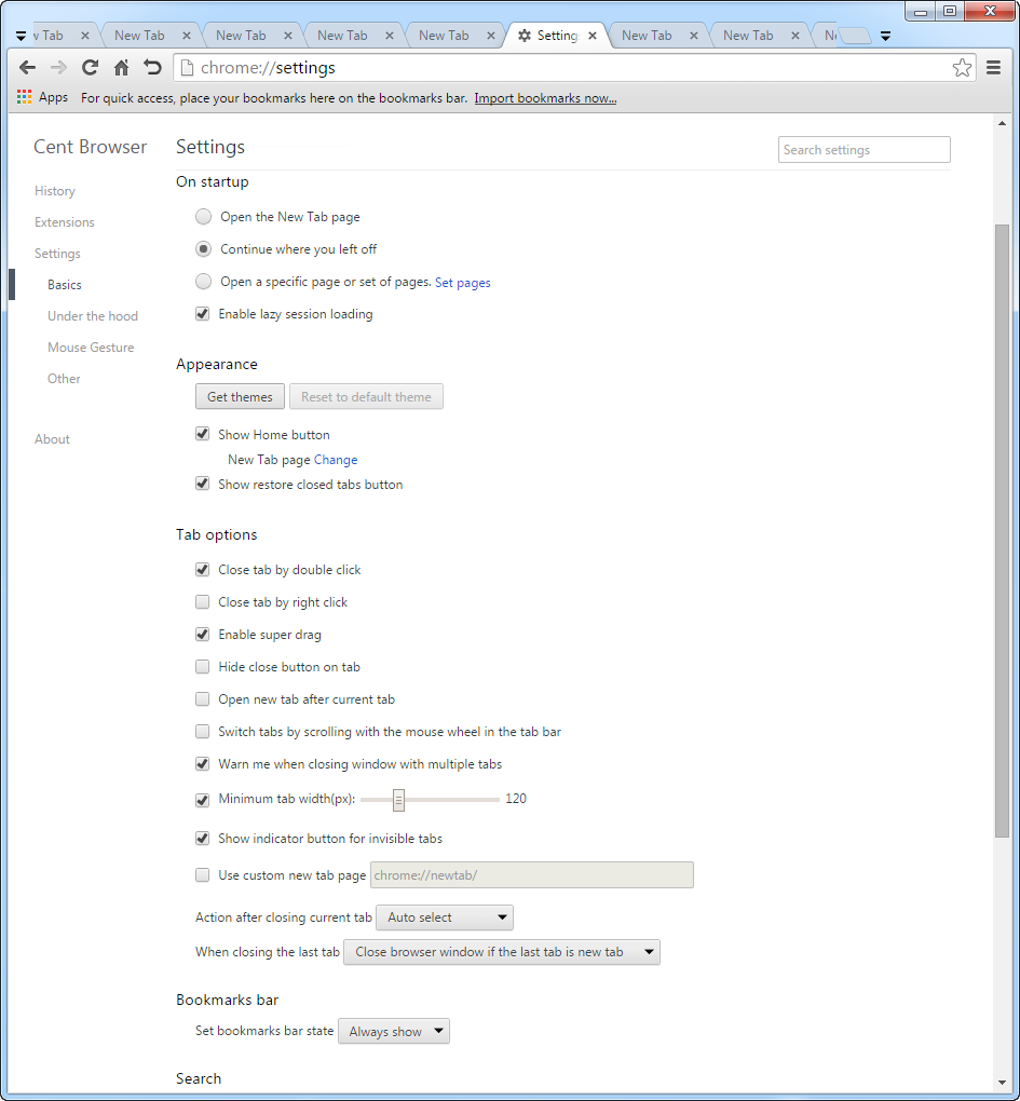This screenshot has width=1020, height=1101.
Task: Click the address bar URL
Action: [x=268, y=67]
